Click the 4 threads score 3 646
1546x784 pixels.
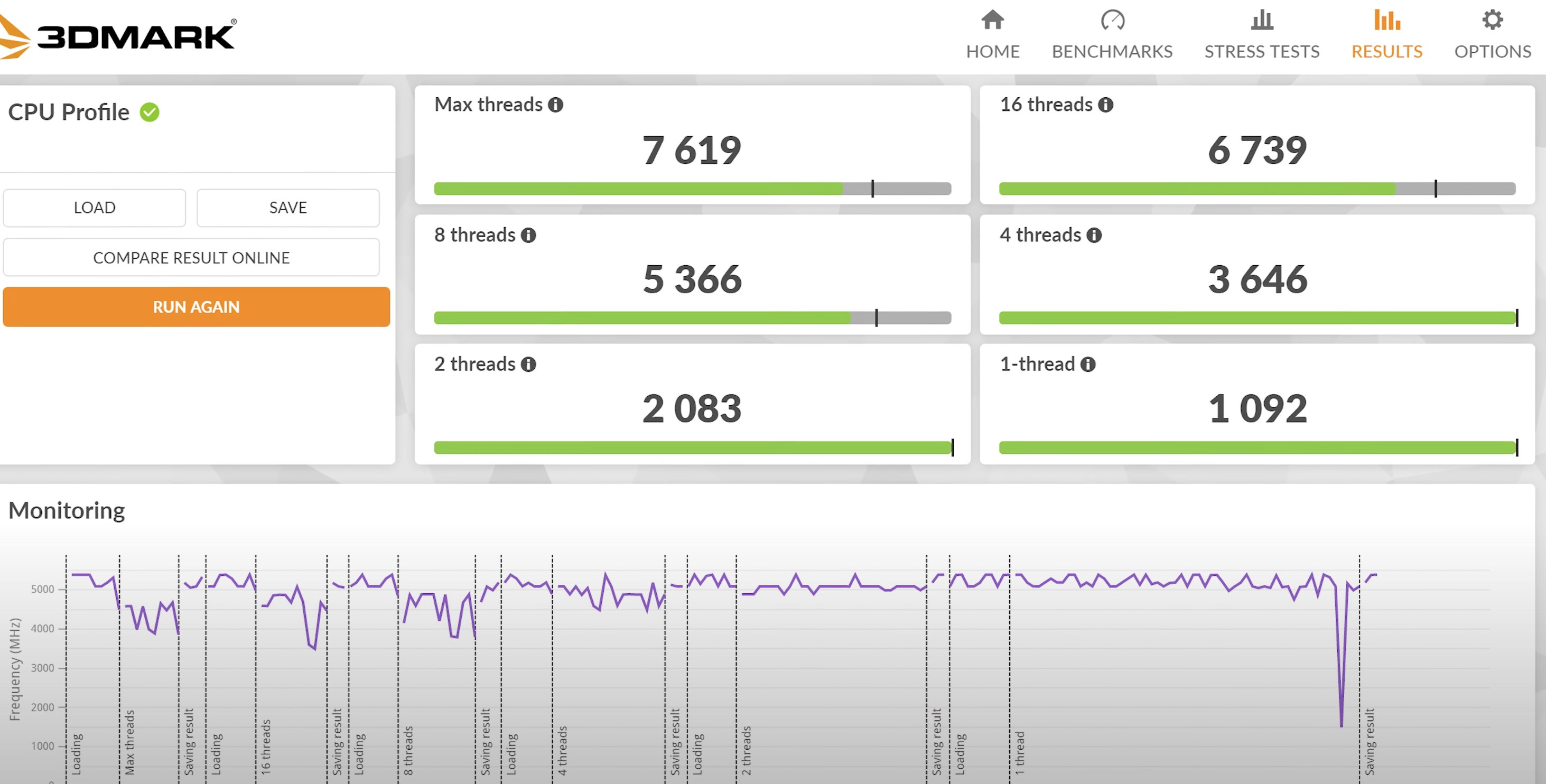point(1258,280)
